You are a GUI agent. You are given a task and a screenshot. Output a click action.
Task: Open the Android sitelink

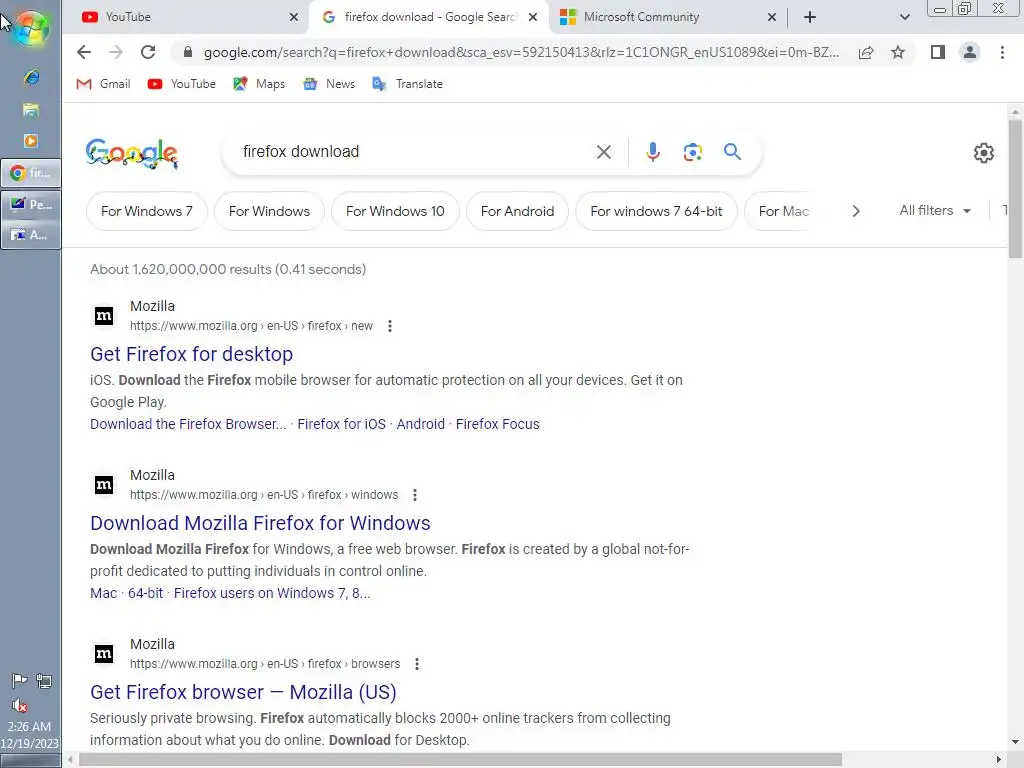421,424
